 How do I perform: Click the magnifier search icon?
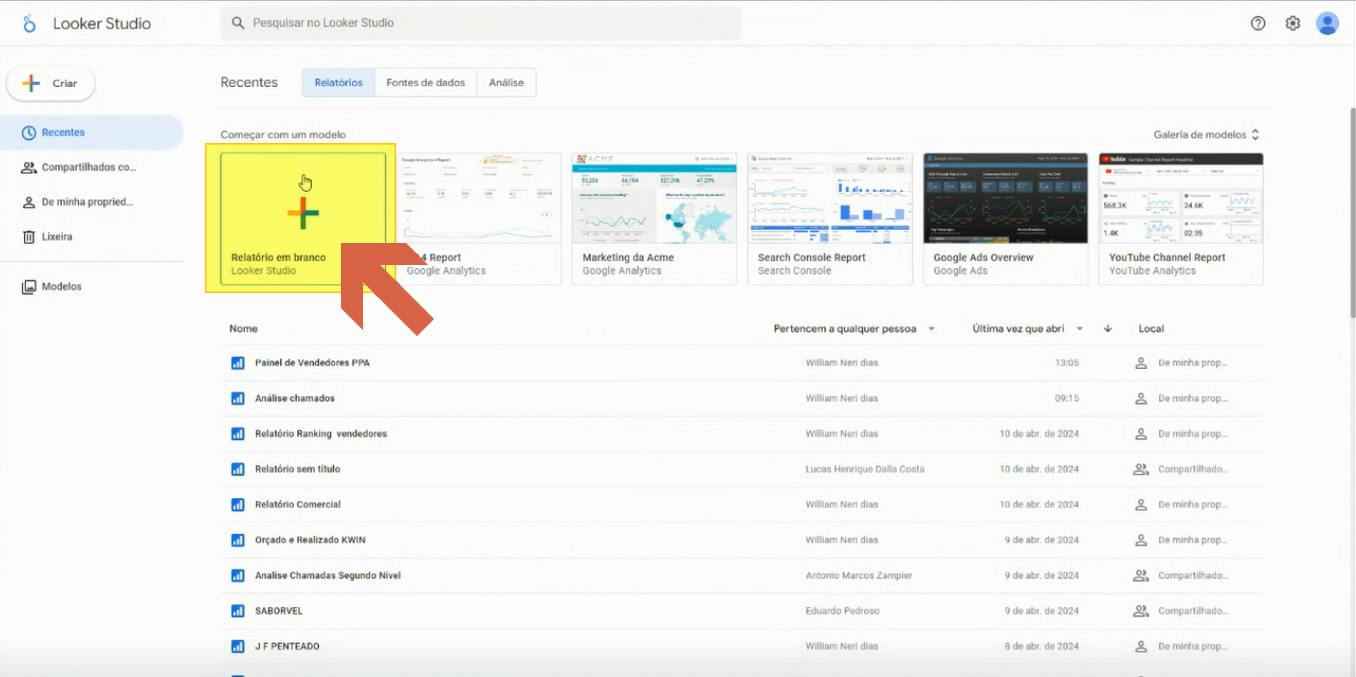click(238, 22)
